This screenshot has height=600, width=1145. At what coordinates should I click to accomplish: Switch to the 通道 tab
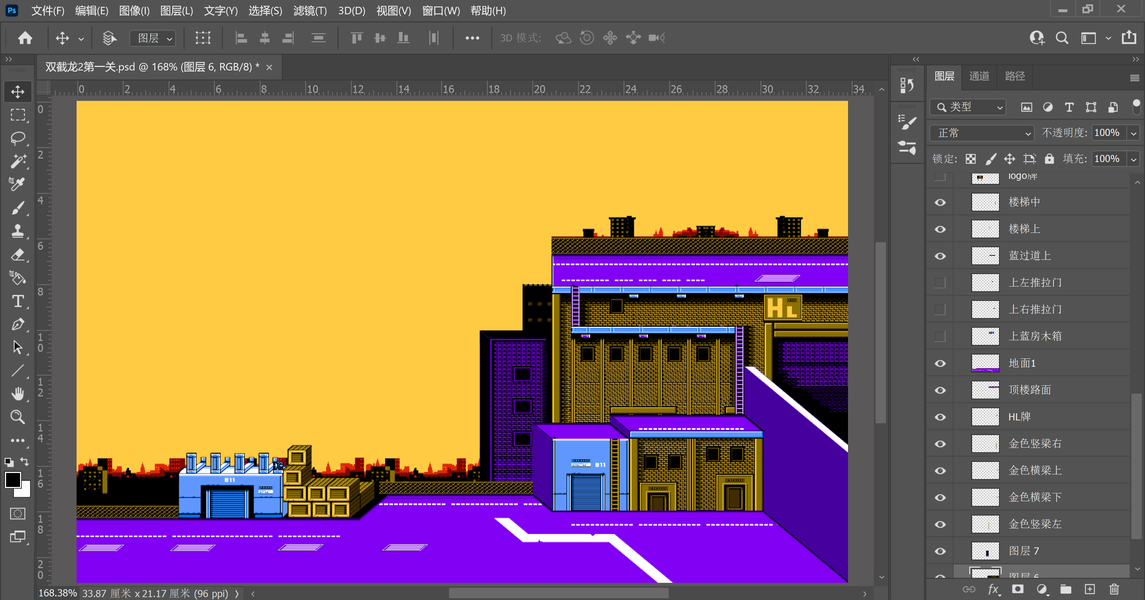click(x=979, y=76)
